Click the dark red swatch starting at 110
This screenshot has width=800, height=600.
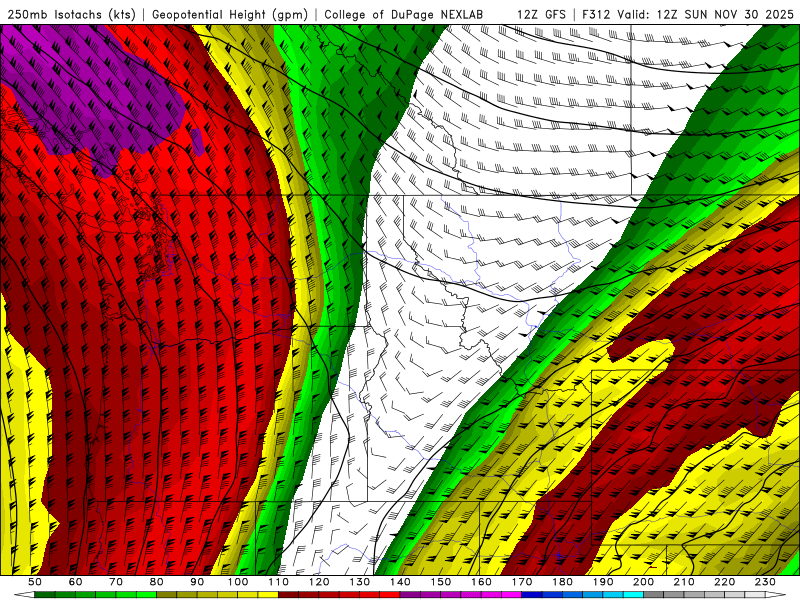288,595
